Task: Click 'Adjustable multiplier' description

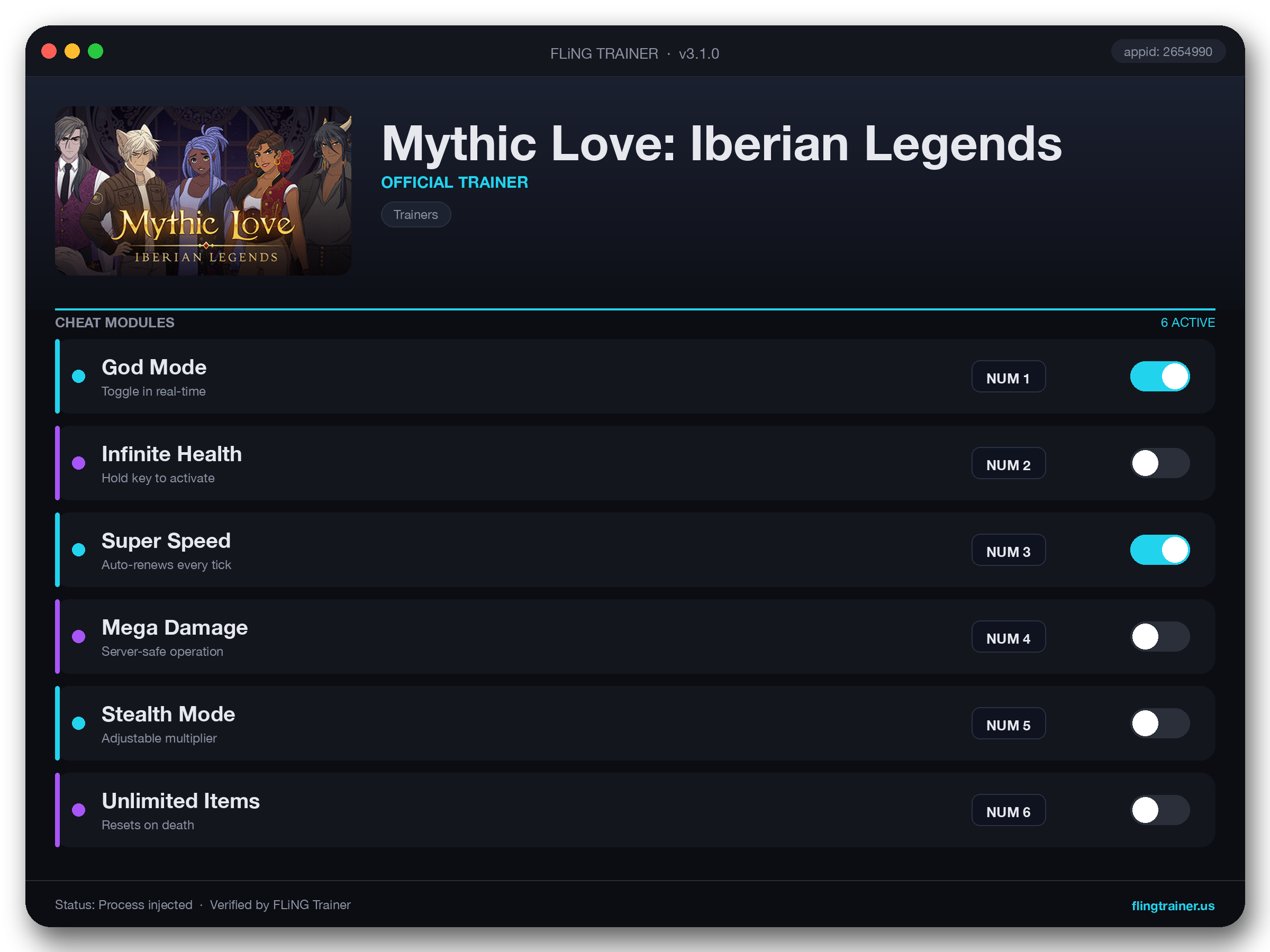Action: coord(159,738)
